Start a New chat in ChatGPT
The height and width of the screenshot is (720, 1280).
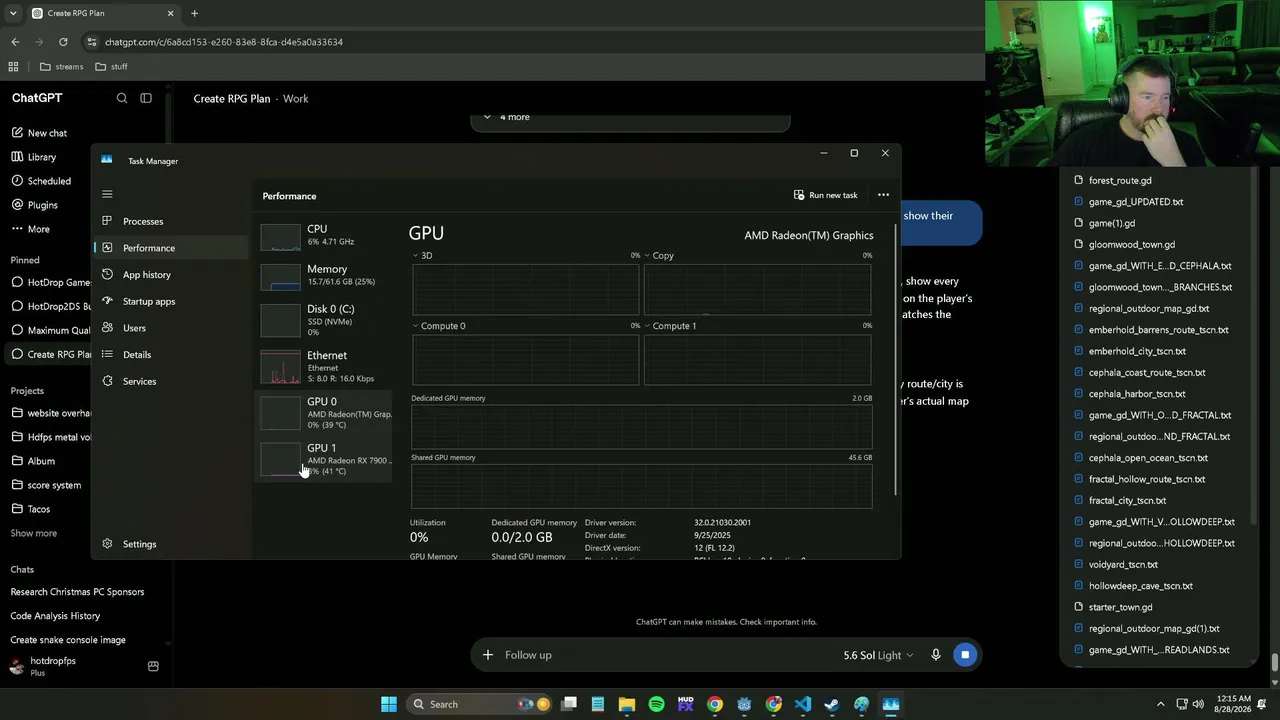[x=47, y=133]
